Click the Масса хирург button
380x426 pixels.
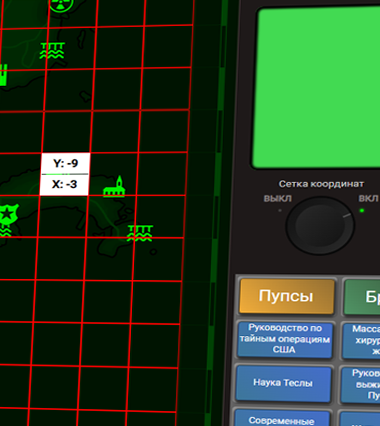coord(361,340)
